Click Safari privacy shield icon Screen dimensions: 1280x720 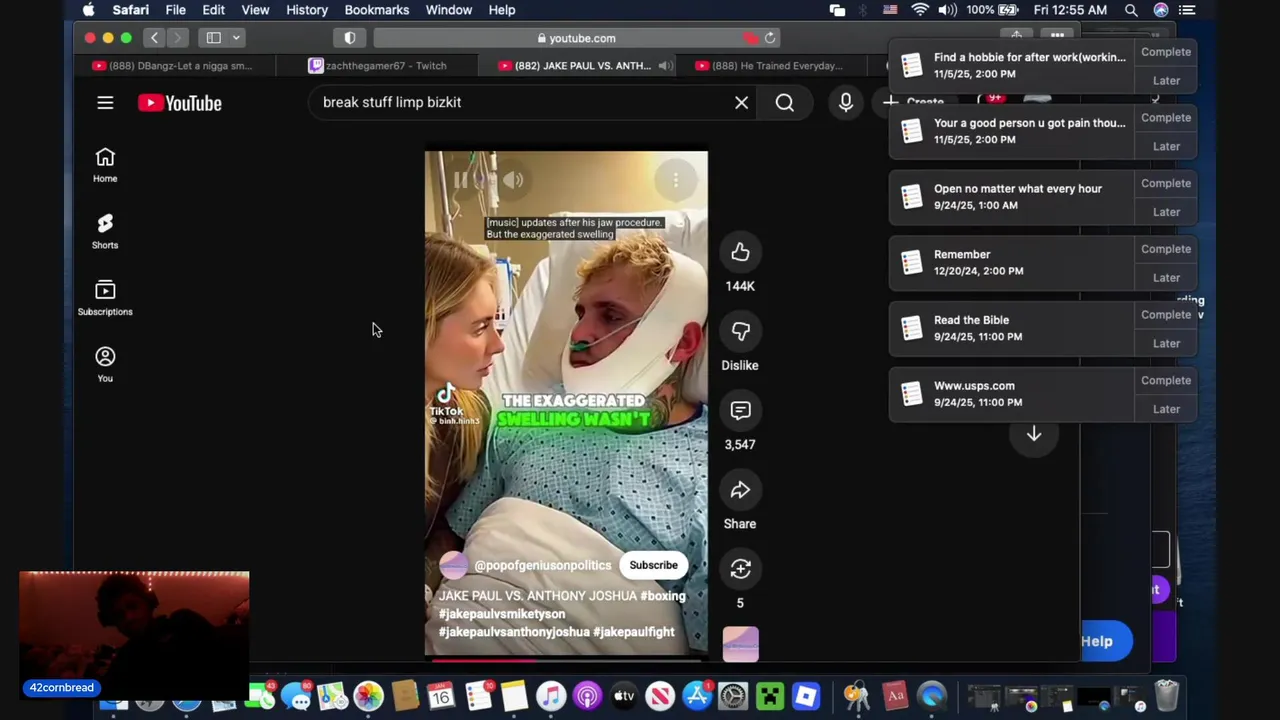(350, 38)
